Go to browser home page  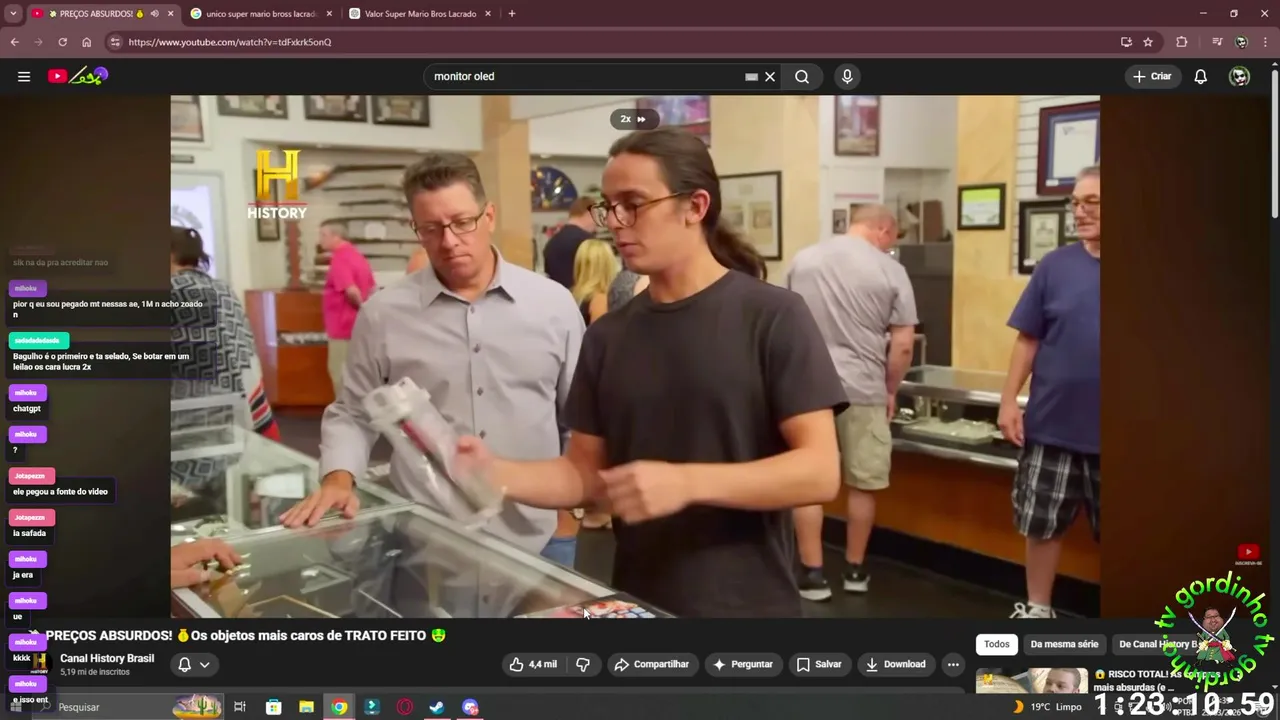(86, 42)
